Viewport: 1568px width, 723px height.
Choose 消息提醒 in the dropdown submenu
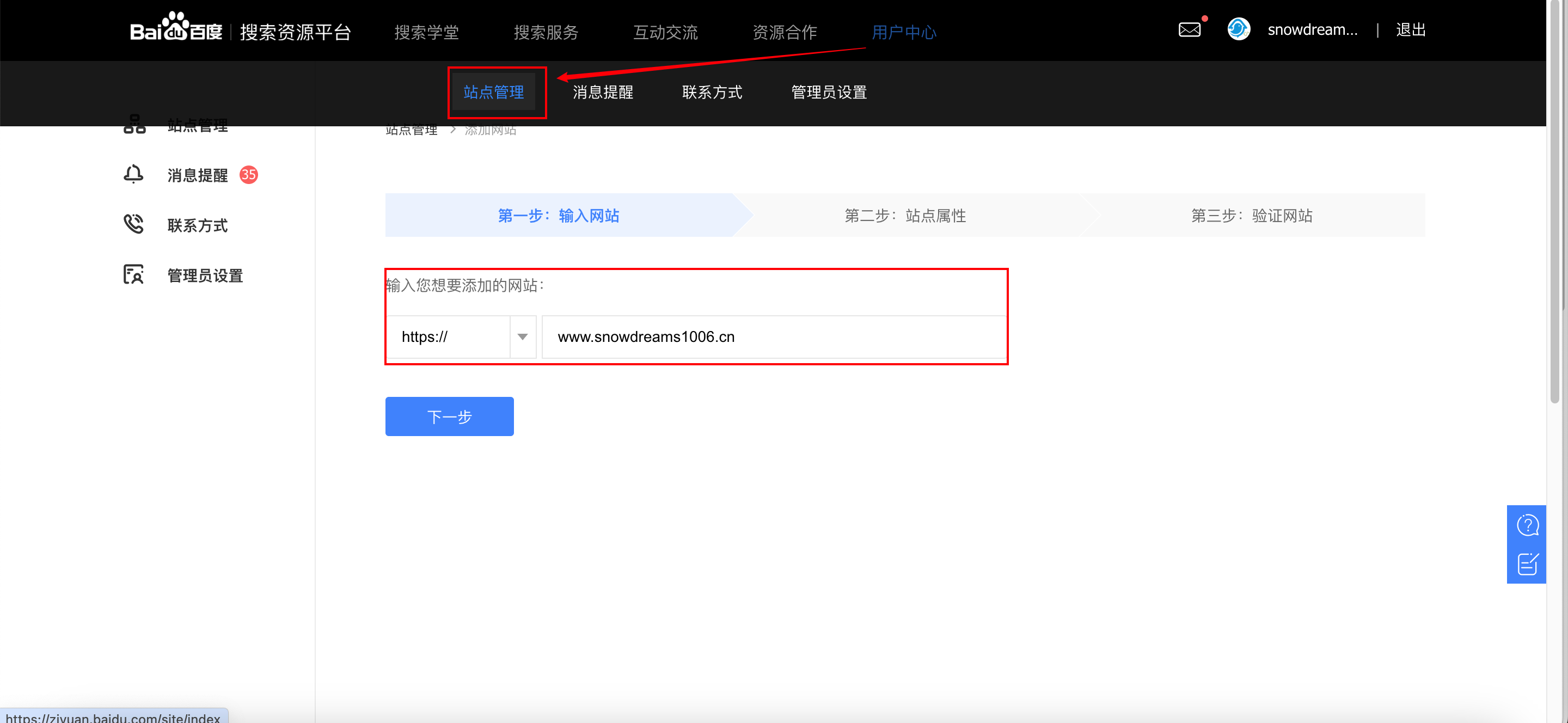coord(603,92)
